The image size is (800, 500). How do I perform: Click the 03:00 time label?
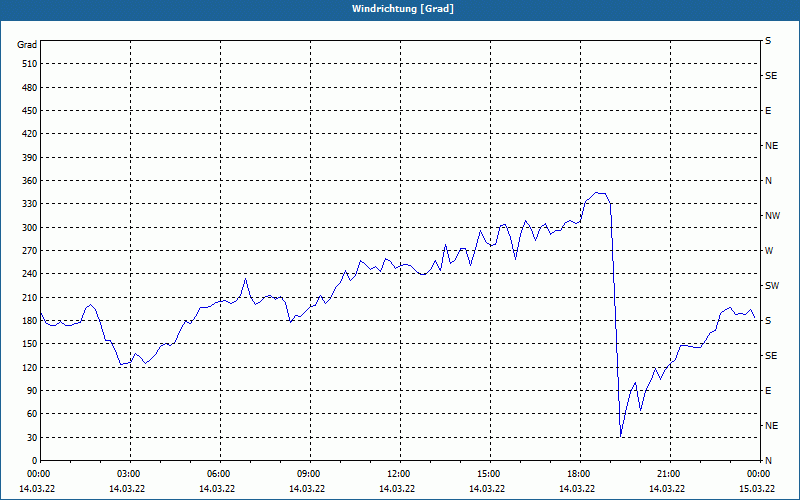(128, 474)
